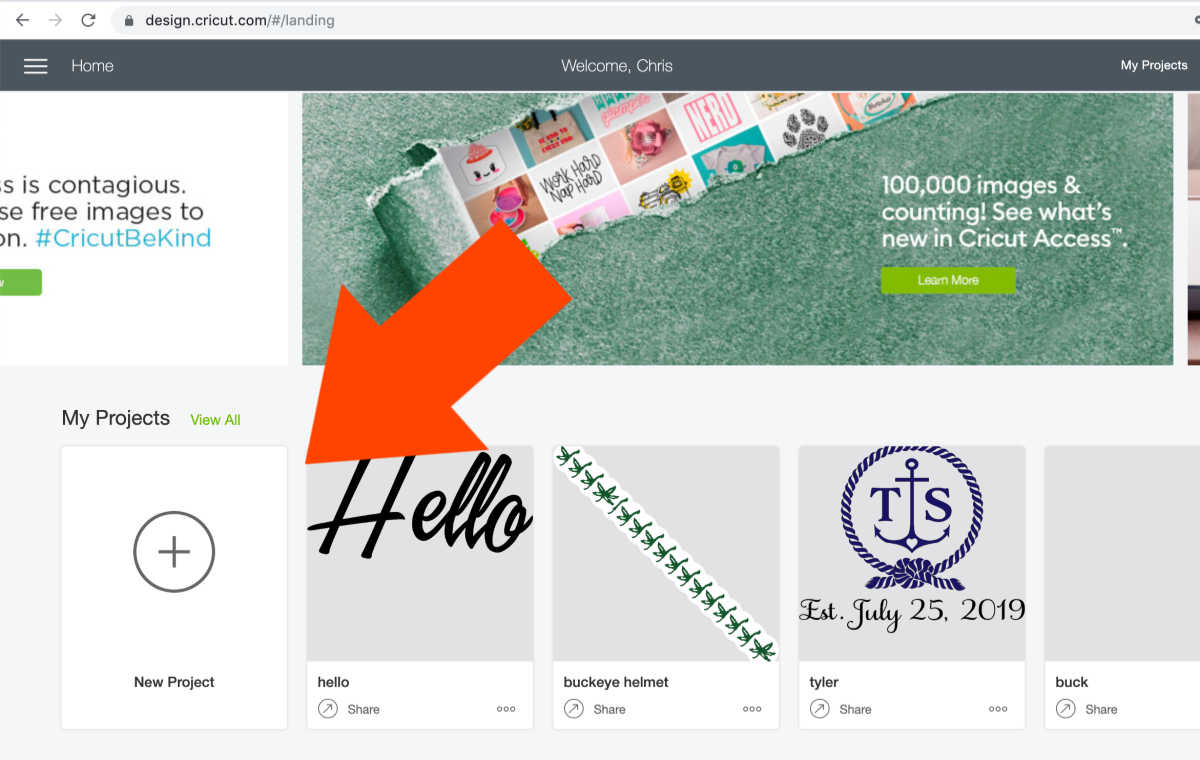
Task: Open three-dot menu for tyler project
Action: pyautogui.click(x=998, y=709)
